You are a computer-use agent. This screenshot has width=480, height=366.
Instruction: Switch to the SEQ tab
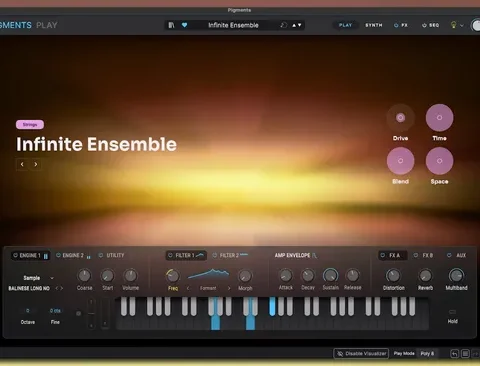(x=430, y=25)
